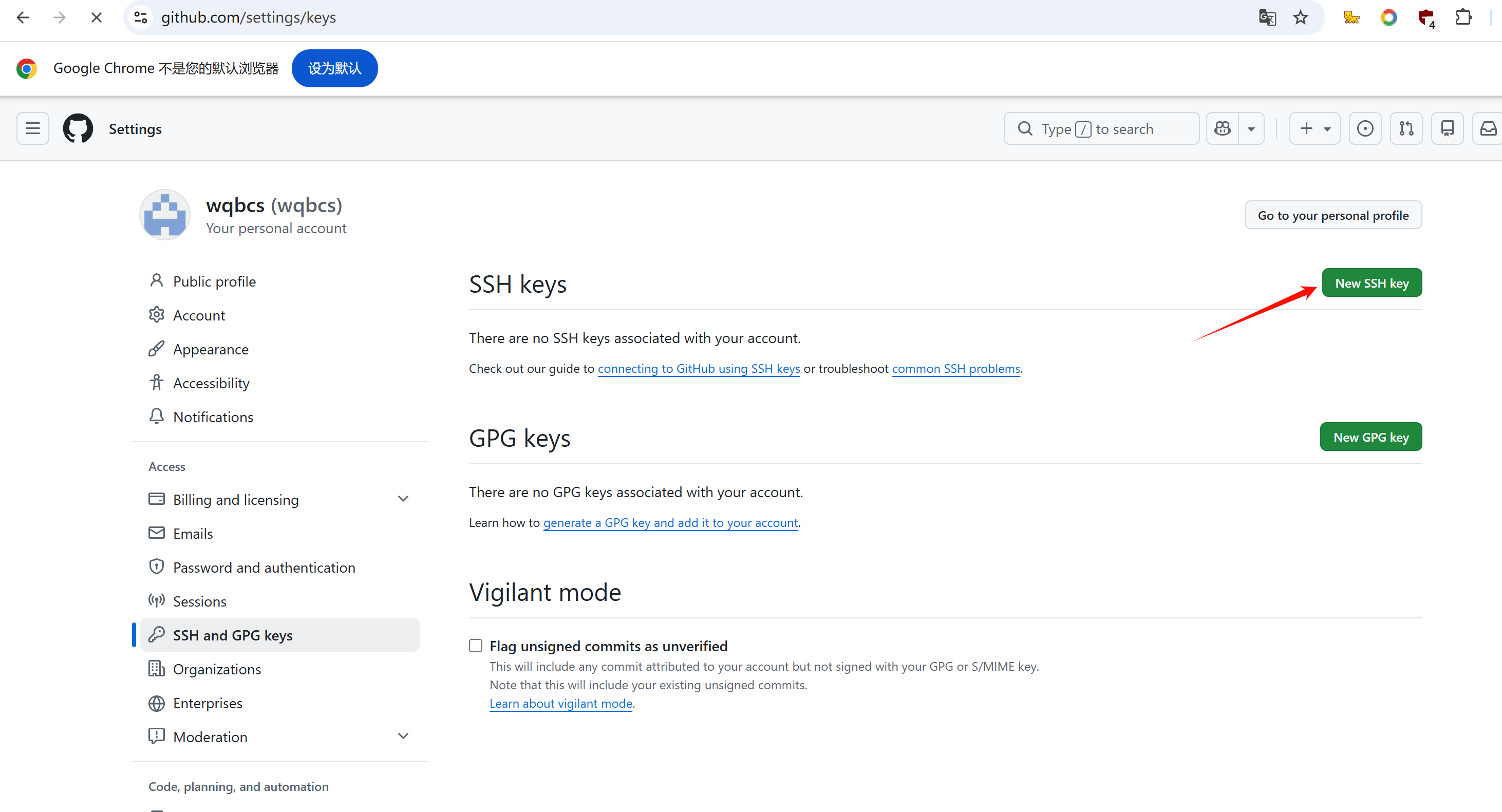Click the Type / to search field

pyautogui.click(x=1101, y=128)
